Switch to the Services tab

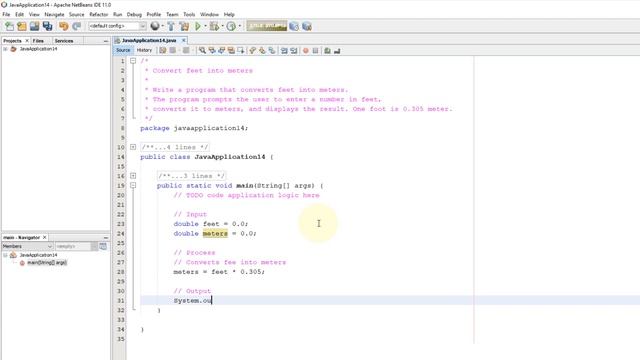[64, 41]
